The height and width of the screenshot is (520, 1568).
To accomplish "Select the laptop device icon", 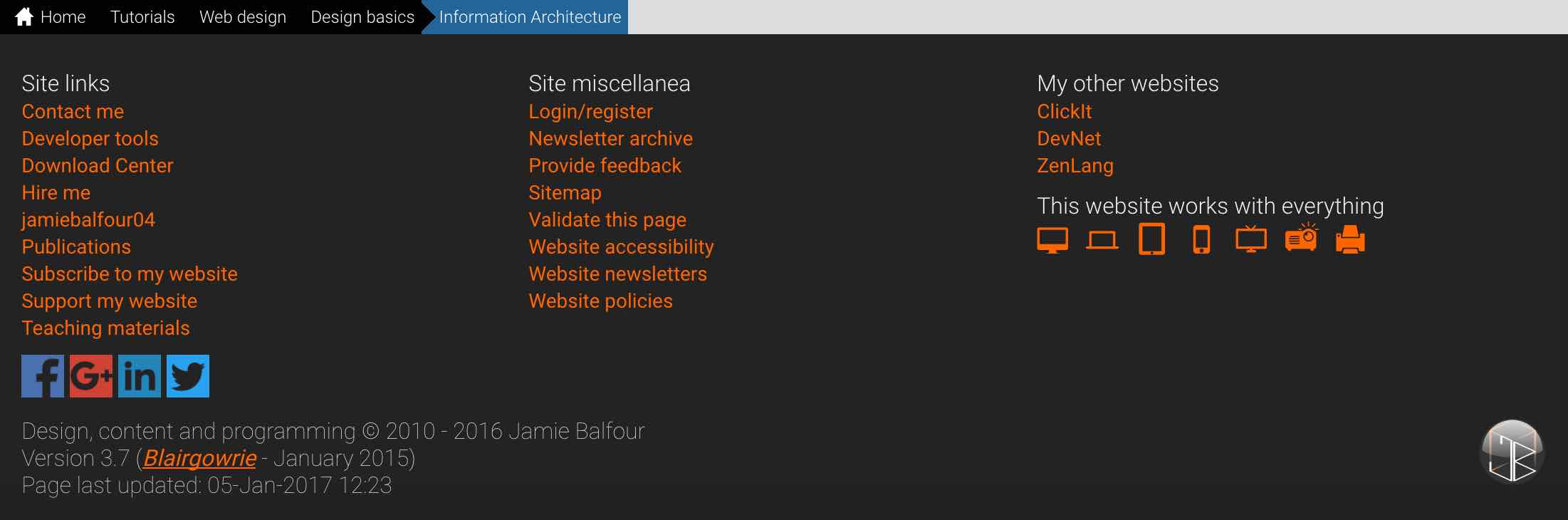I will [x=1102, y=240].
